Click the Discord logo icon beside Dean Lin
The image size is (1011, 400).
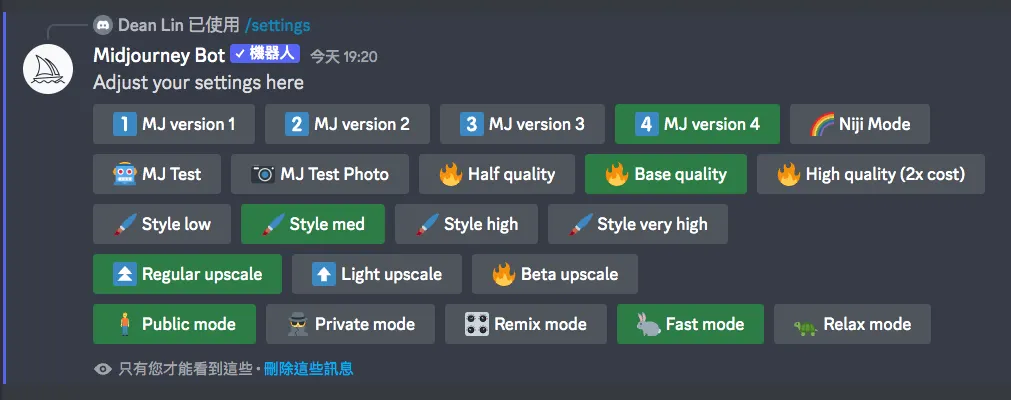pyautogui.click(x=103, y=25)
